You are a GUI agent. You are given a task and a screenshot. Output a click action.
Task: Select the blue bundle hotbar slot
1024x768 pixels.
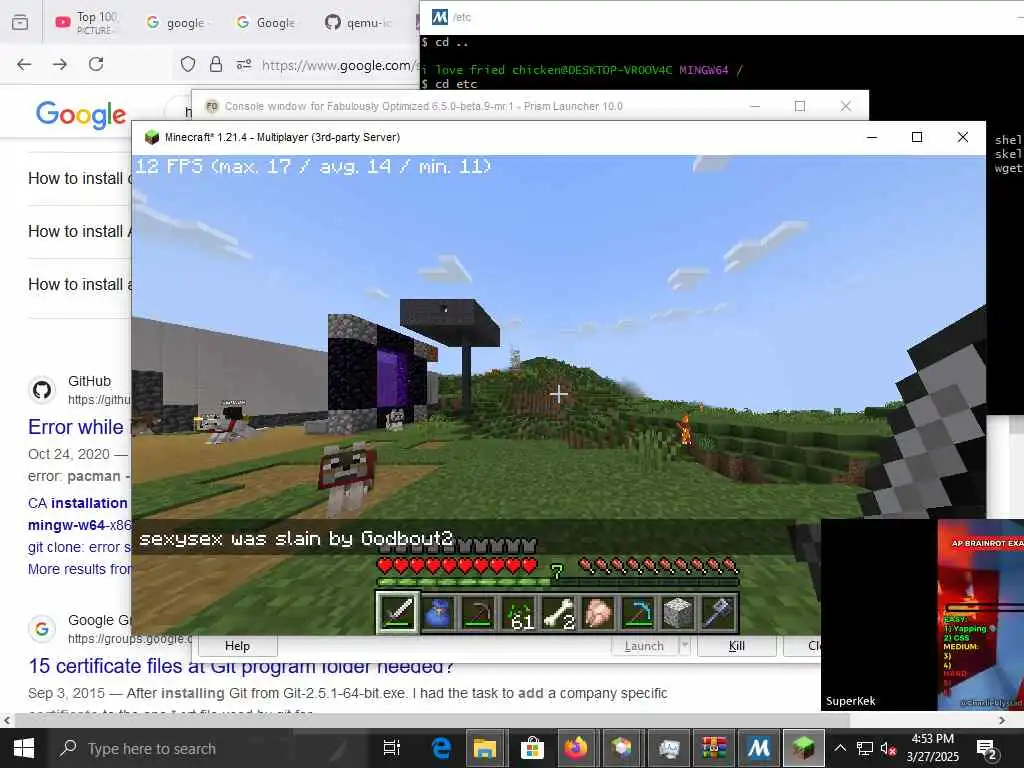point(438,613)
